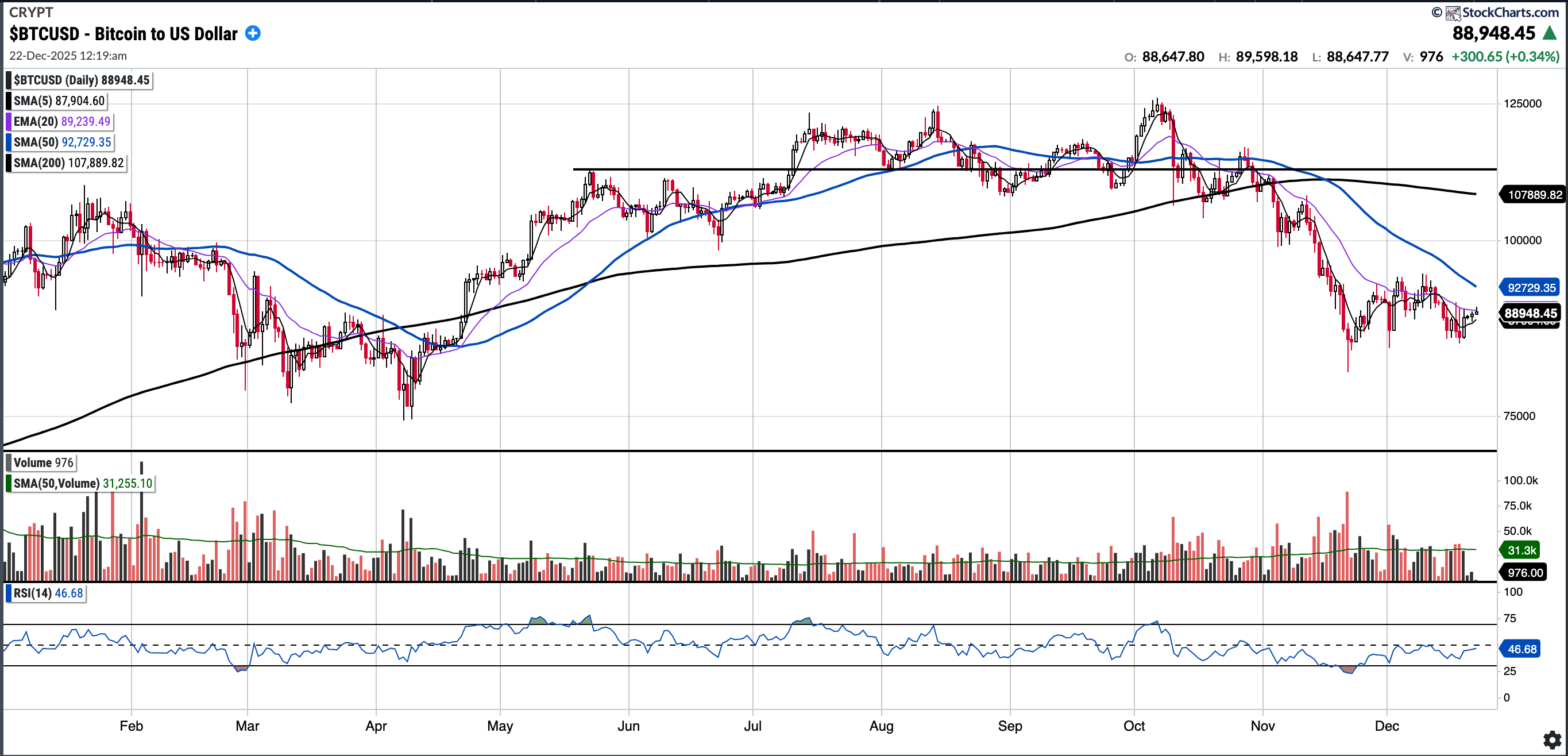Screen dimensions: 1568x756
Task: Click the blue RSI value tag 46.68
Action: click(1521, 649)
